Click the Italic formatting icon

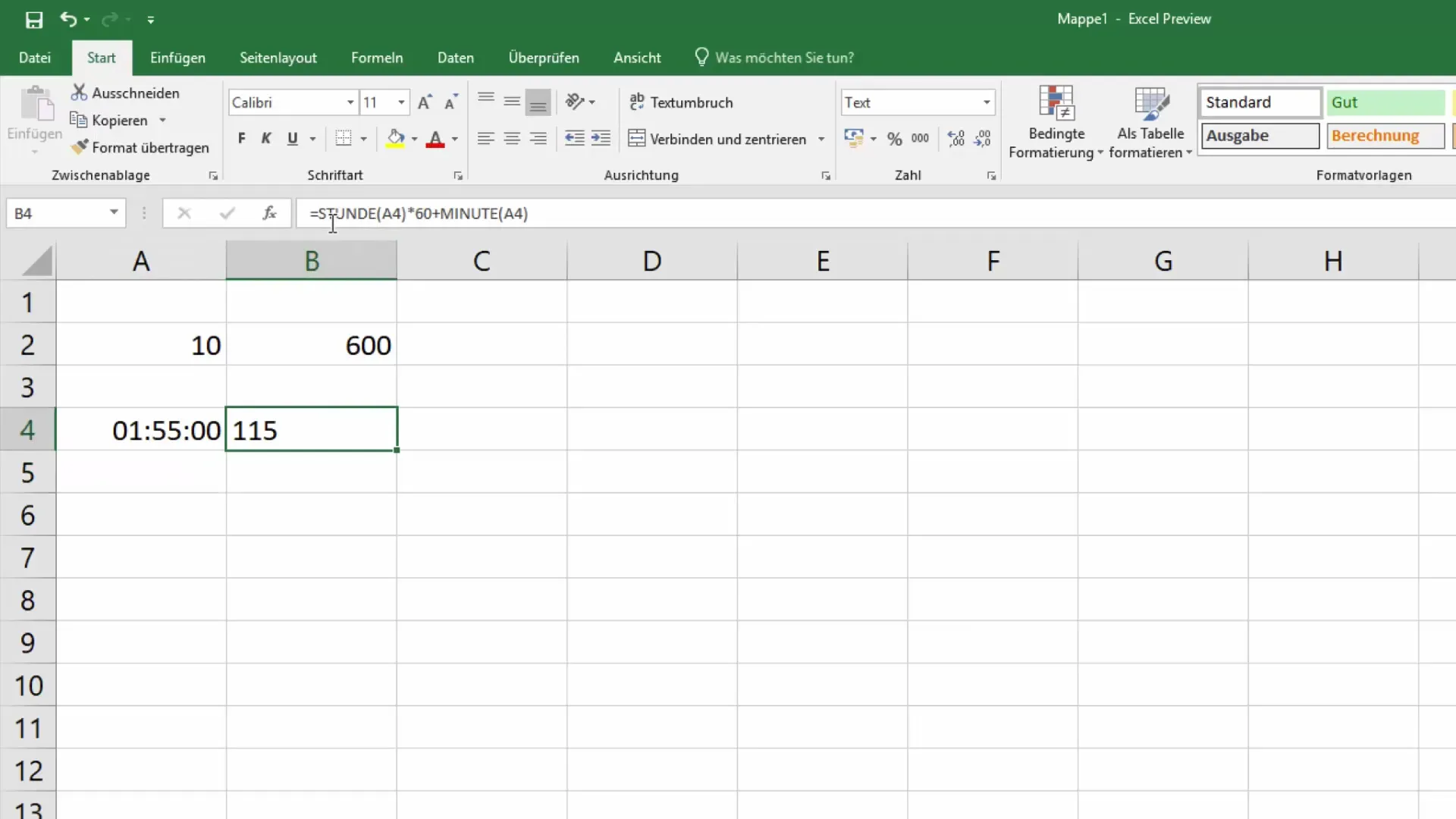265,138
